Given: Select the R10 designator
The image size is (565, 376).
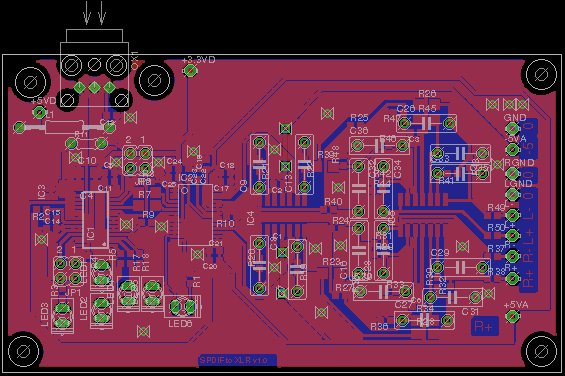Looking at the screenshot, I should point(226,224).
